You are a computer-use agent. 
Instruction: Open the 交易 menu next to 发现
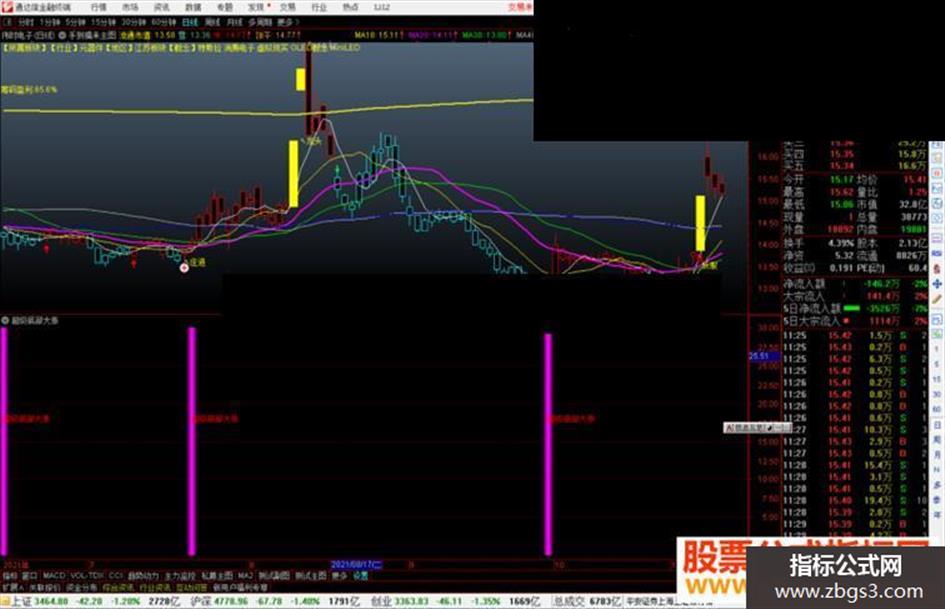(288, 7)
